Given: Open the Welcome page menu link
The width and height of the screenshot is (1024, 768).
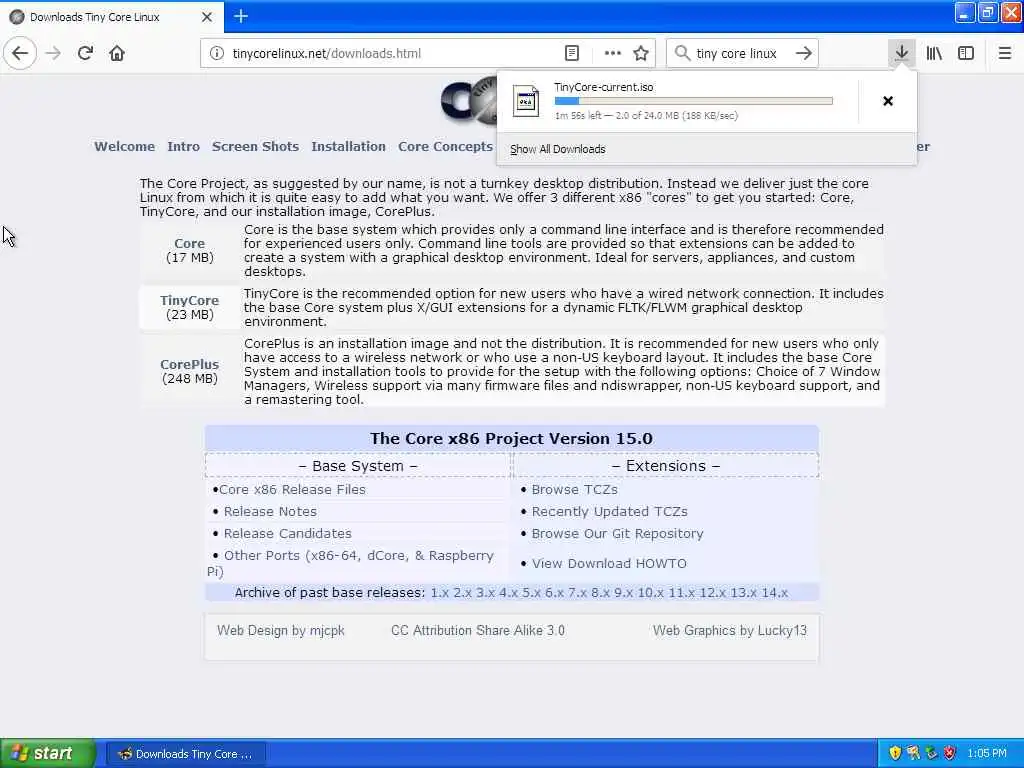Looking at the screenshot, I should click(125, 146).
